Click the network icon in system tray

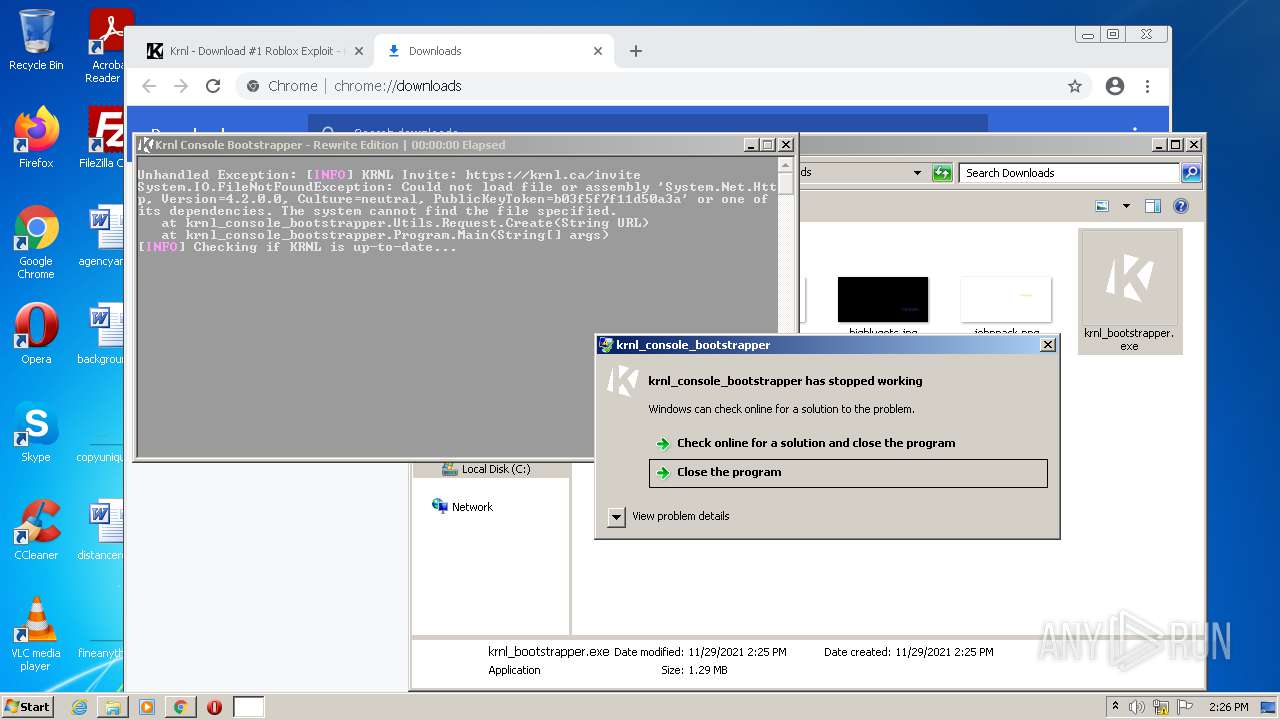point(1161,707)
